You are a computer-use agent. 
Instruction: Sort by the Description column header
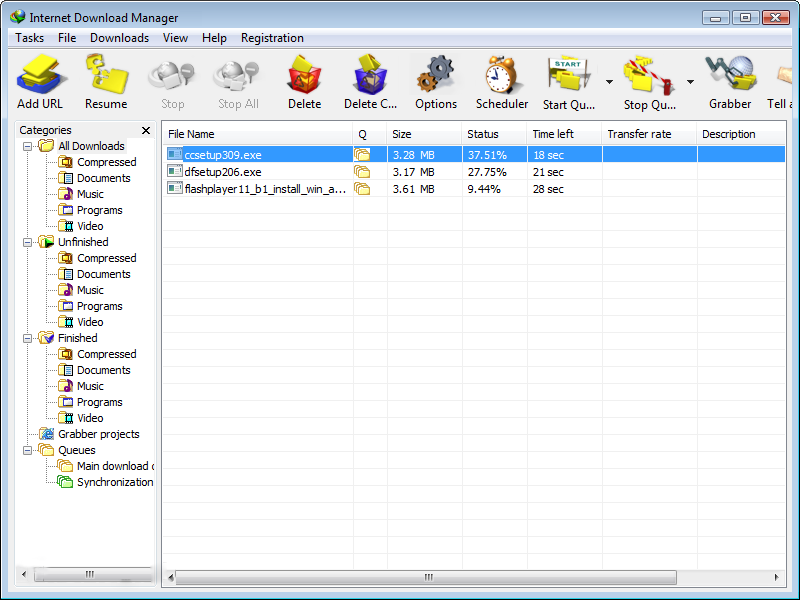[741, 134]
